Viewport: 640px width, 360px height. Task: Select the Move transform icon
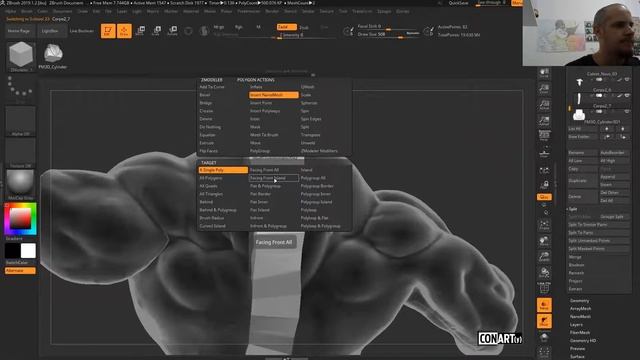tap(140, 31)
